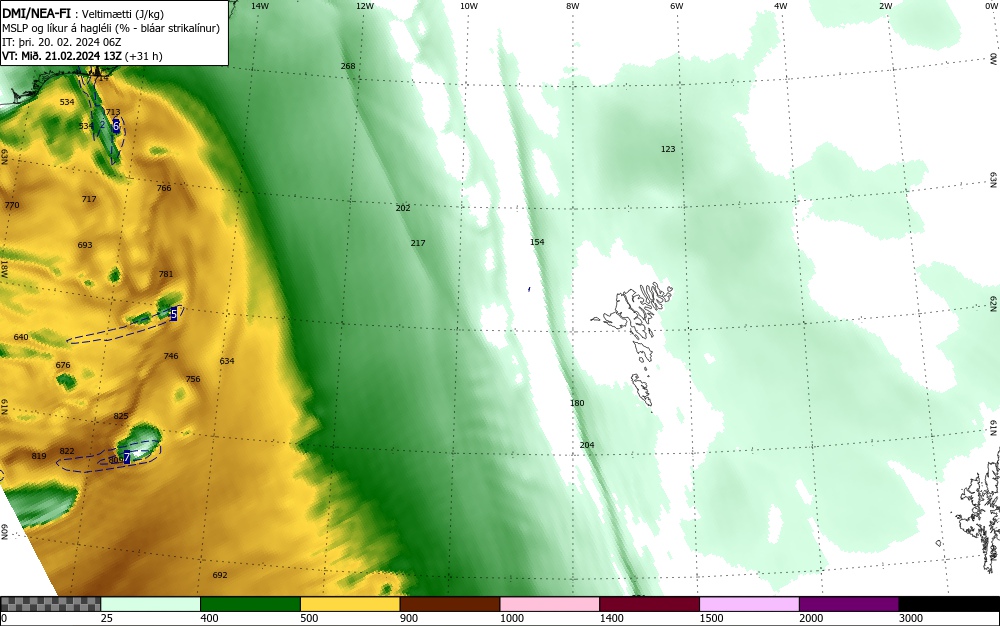This screenshot has height=626, width=1000.
Task: Click the 6W longitude label
Action: [x=677, y=6]
